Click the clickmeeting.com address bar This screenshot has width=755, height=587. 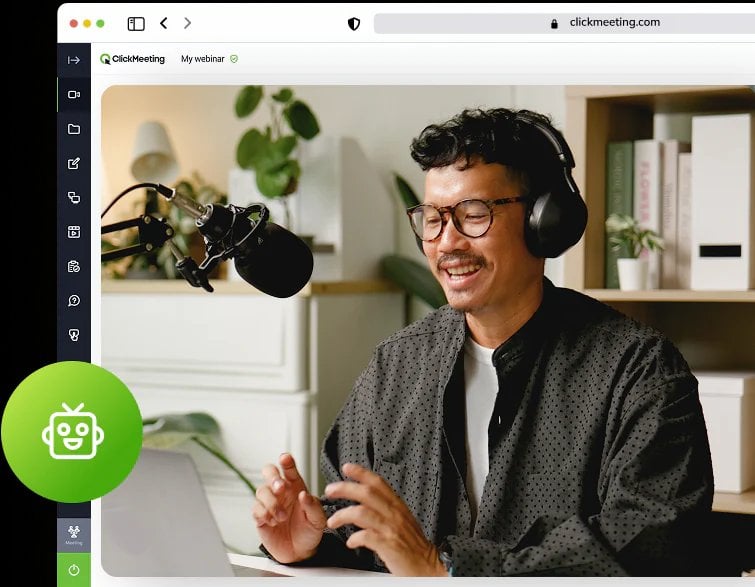[564, 23]
